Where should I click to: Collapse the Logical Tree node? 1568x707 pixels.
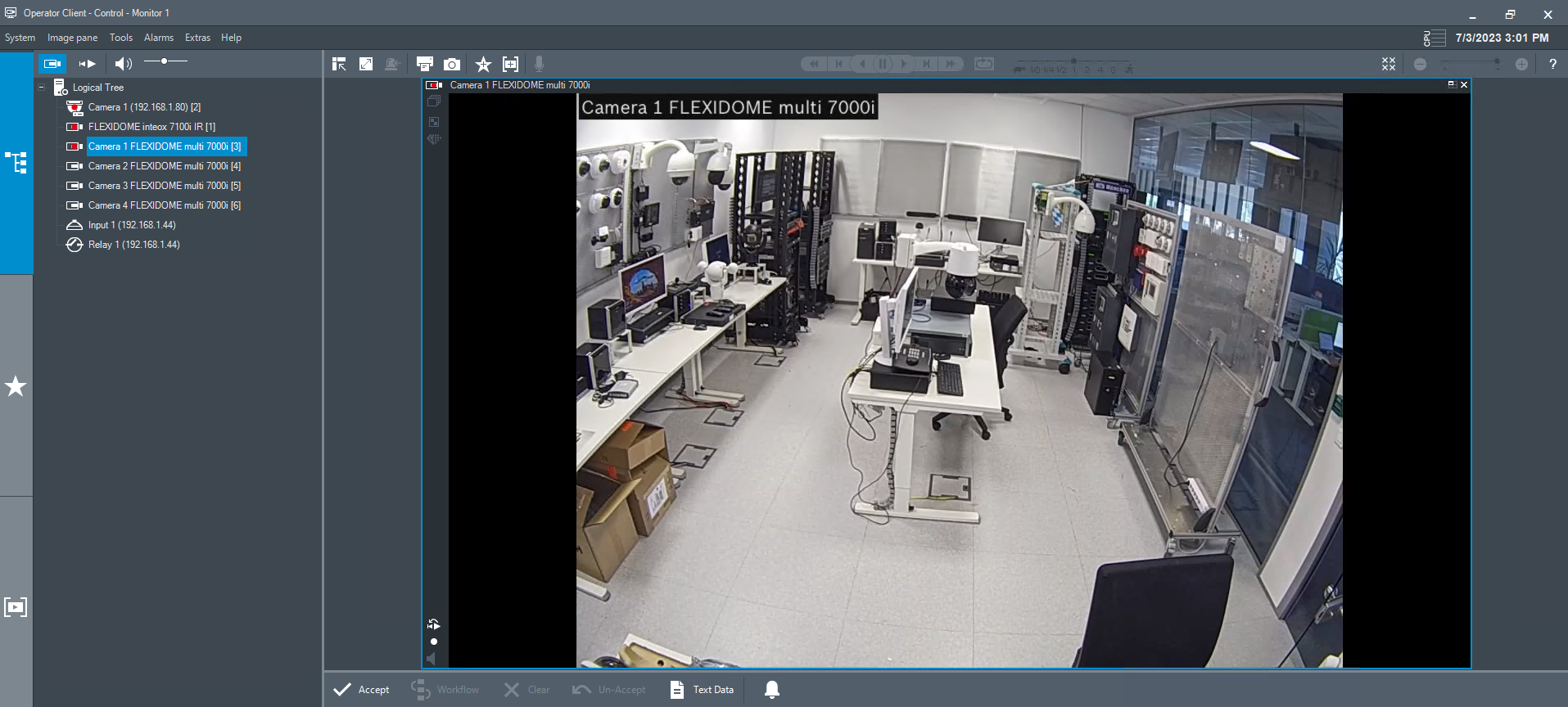42,88
